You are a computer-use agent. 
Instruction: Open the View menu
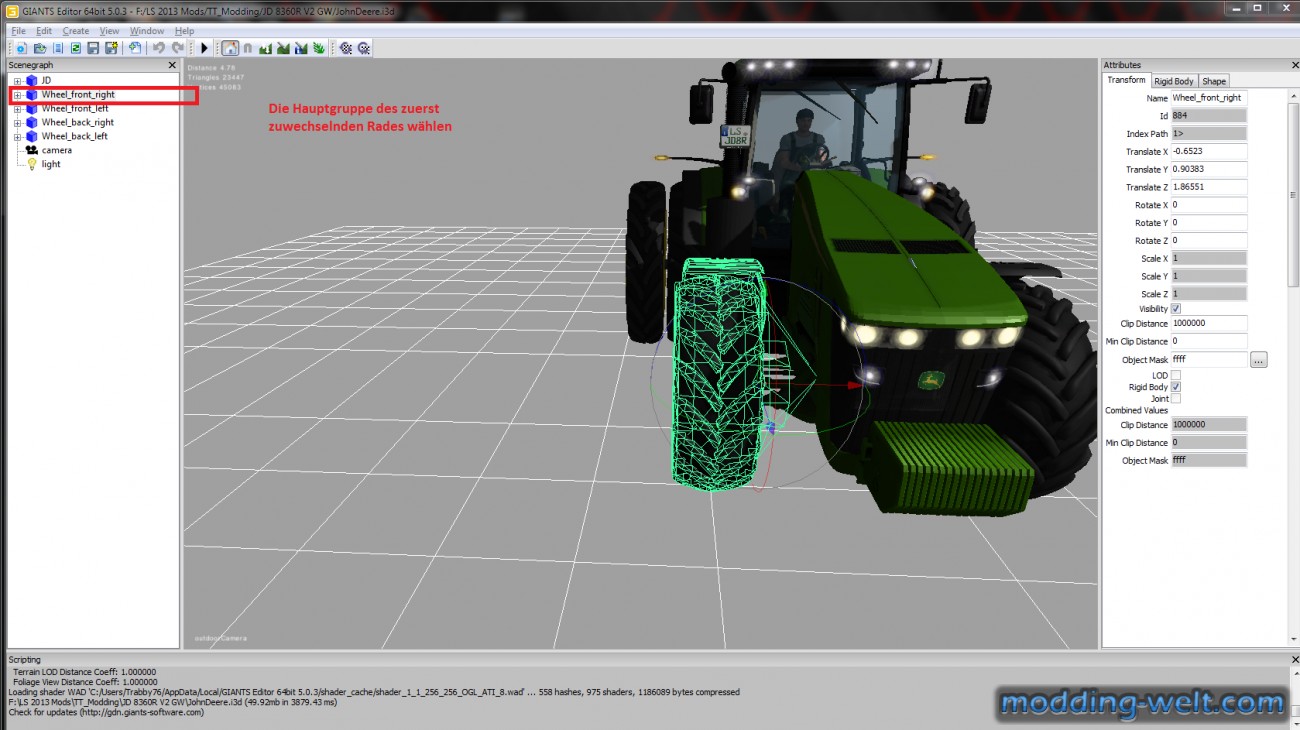tap(109, 31)
